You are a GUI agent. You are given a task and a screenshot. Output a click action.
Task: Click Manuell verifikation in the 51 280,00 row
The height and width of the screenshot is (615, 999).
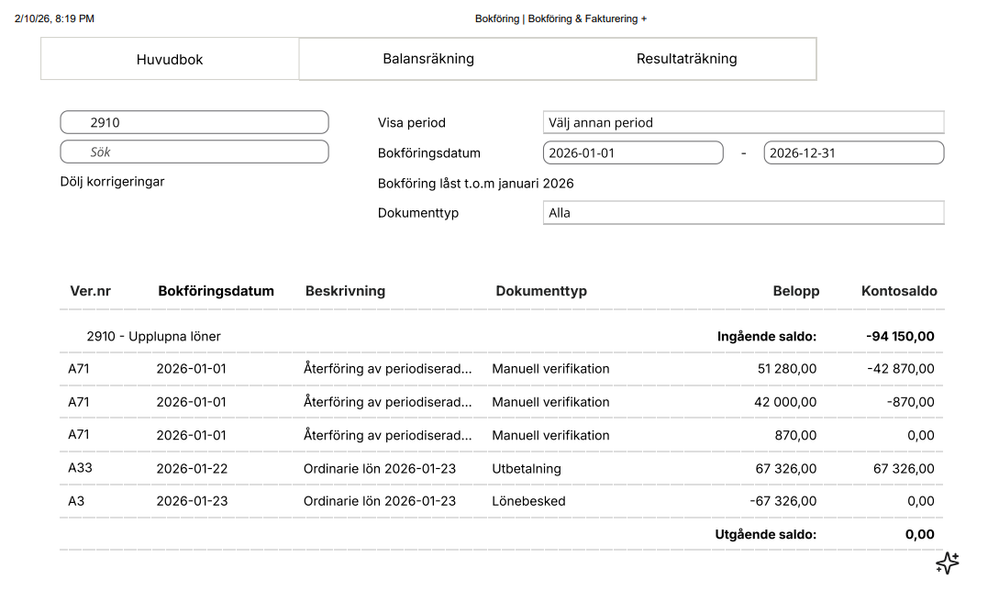[x=550, y=369]
